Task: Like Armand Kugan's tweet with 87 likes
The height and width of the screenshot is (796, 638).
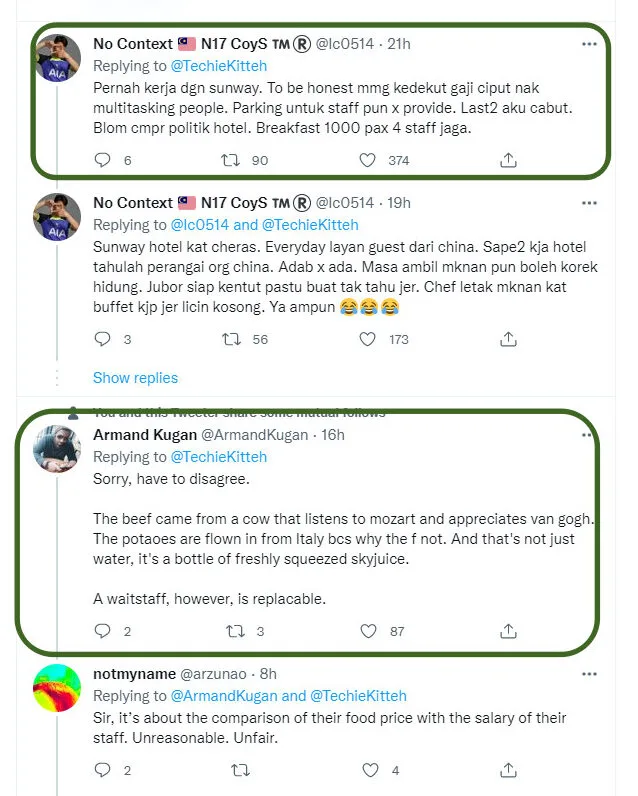Action: click(x=367, y=631)
